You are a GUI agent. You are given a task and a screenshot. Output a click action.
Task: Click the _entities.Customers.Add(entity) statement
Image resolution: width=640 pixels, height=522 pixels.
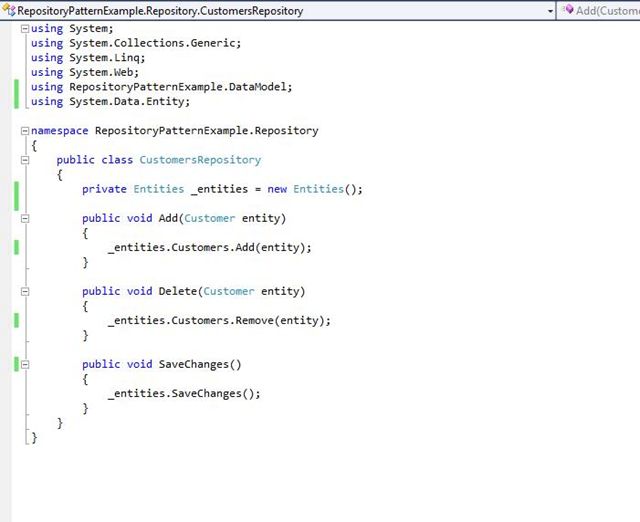pos(209,247)
